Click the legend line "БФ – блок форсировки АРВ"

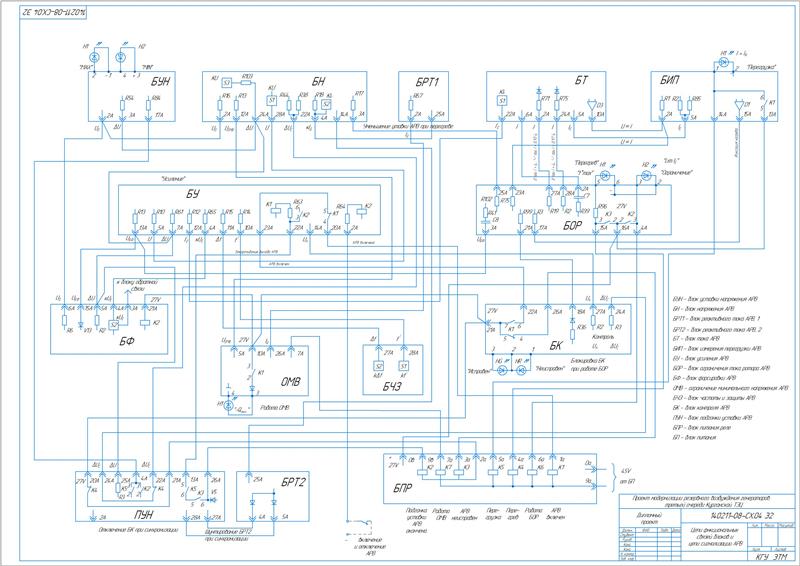tap(705, 378)
